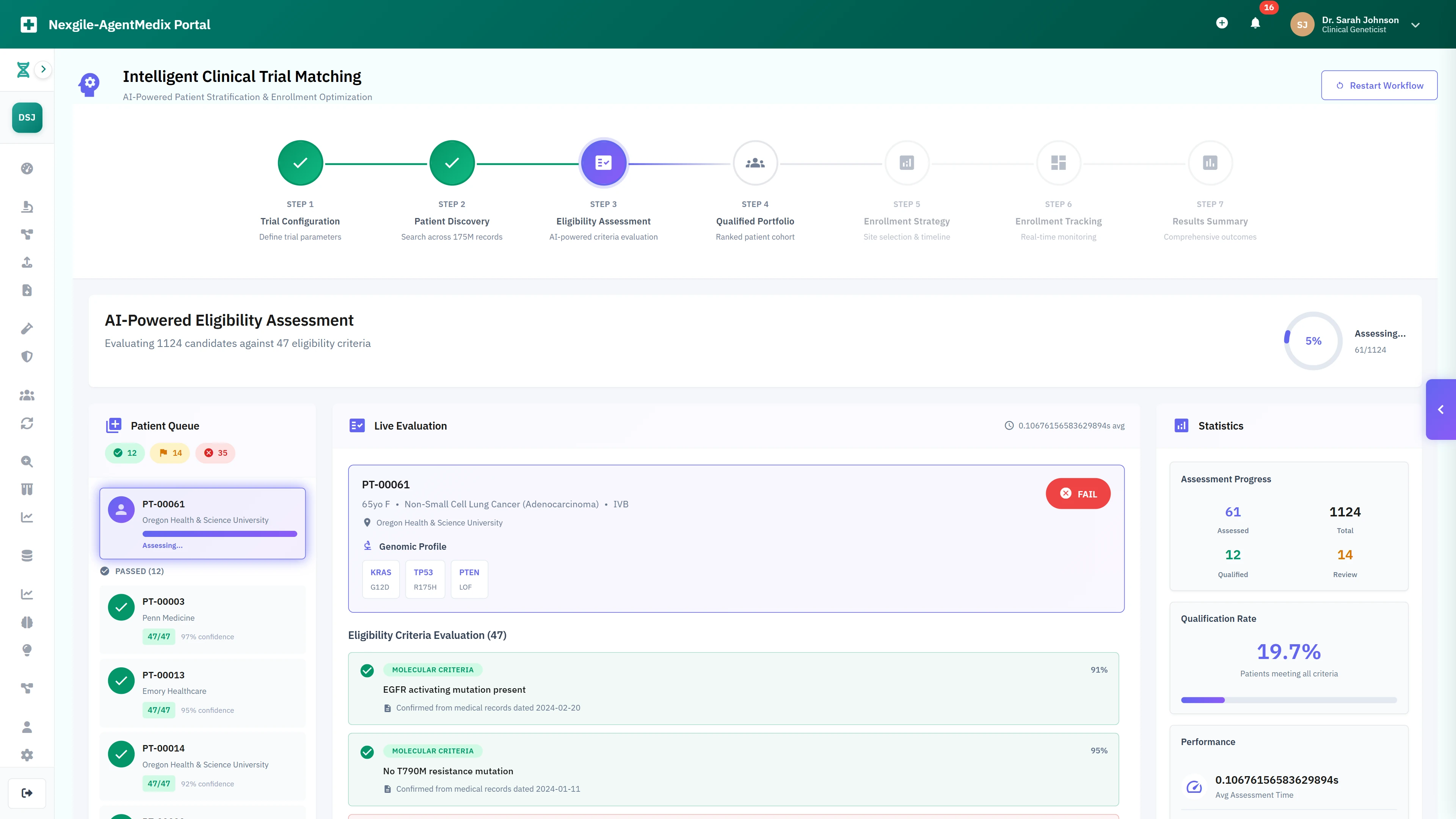Select the patients group icon in the sidebar

click(x=27, y=395)
